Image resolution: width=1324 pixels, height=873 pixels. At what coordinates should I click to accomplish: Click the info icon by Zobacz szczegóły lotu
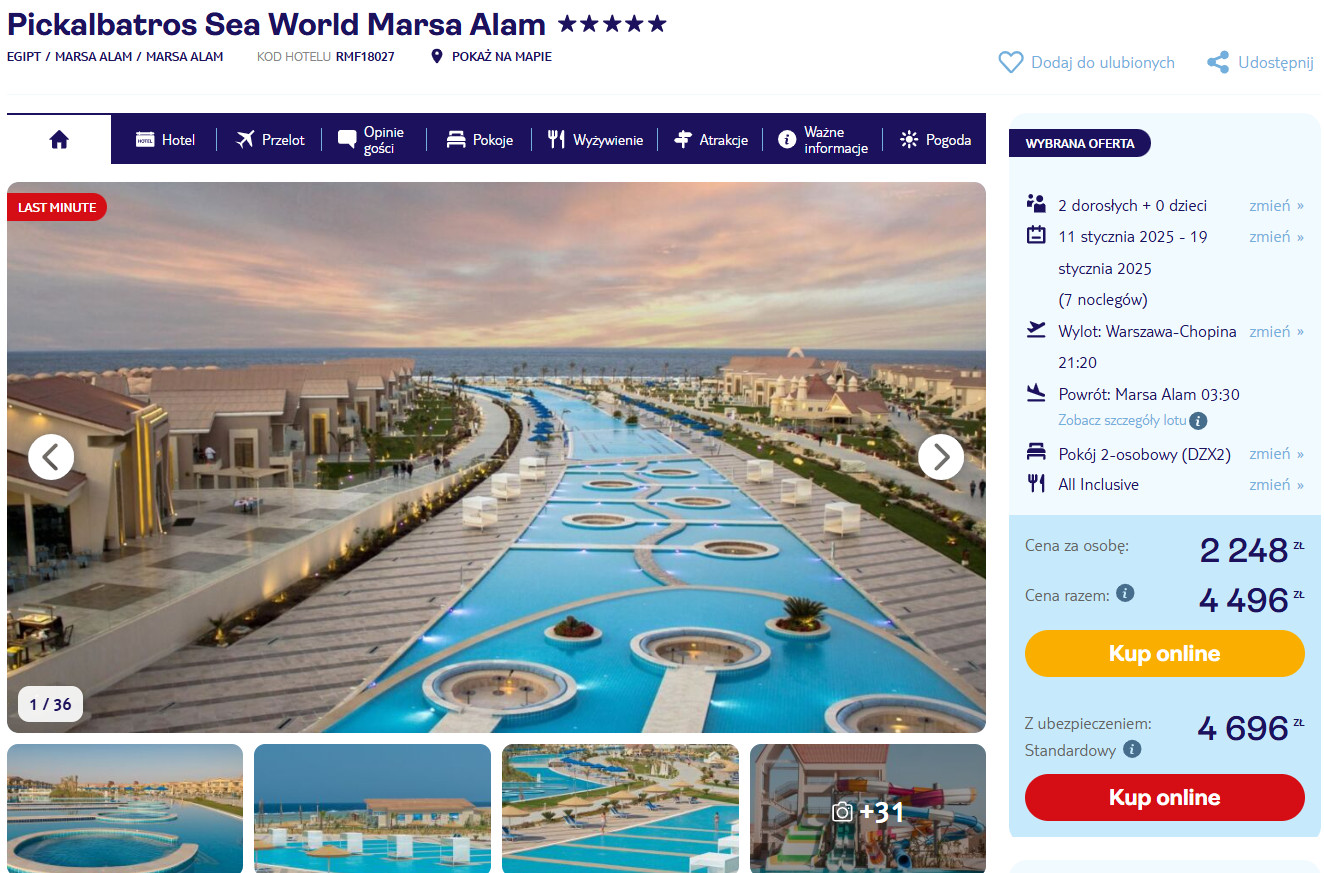click(1198, 421)
